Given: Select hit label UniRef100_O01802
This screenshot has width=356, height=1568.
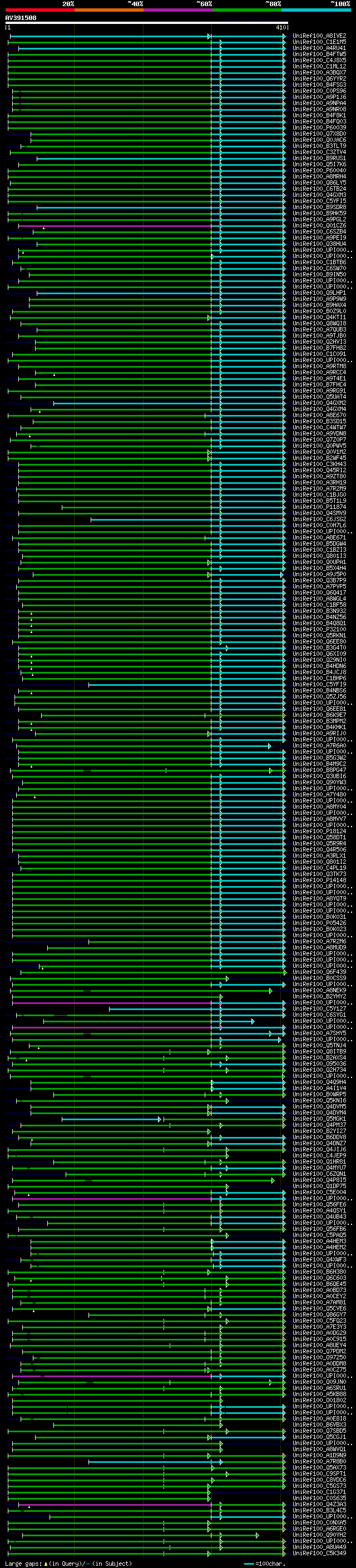Looking at the screenshot, I should coord(319,1401).
